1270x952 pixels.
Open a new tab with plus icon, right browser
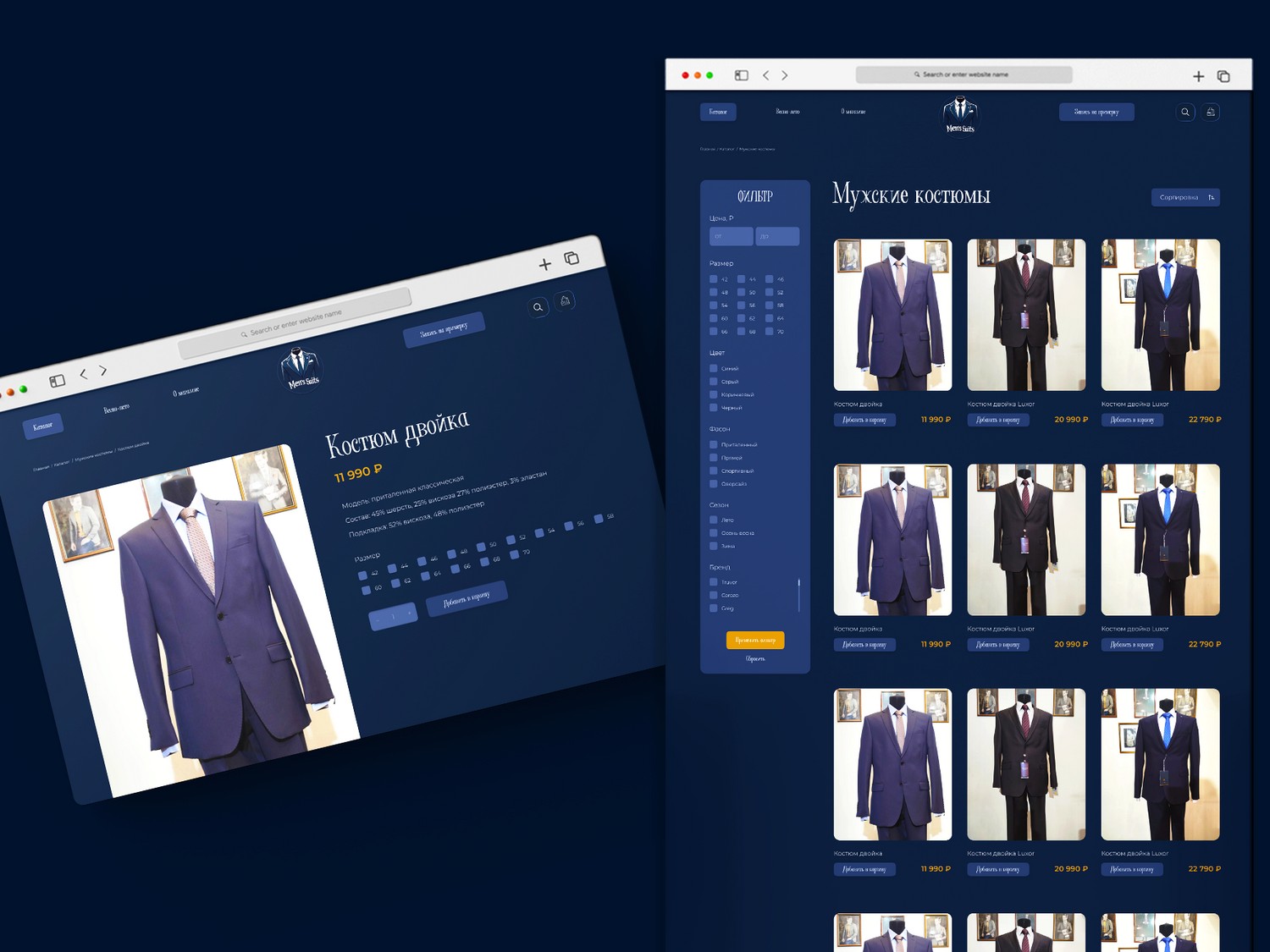(x=1198, y=76)
